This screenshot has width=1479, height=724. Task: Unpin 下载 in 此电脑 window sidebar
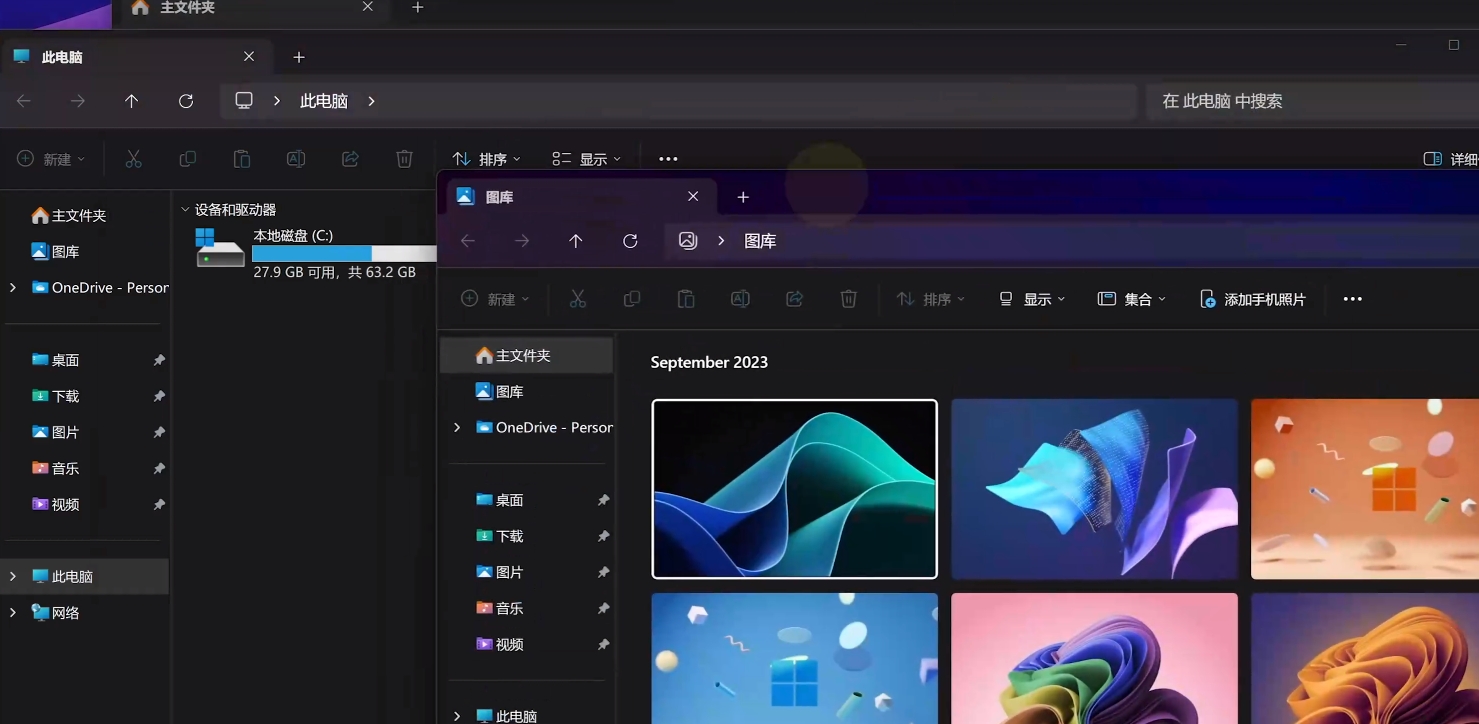click(x=159, y=396)
